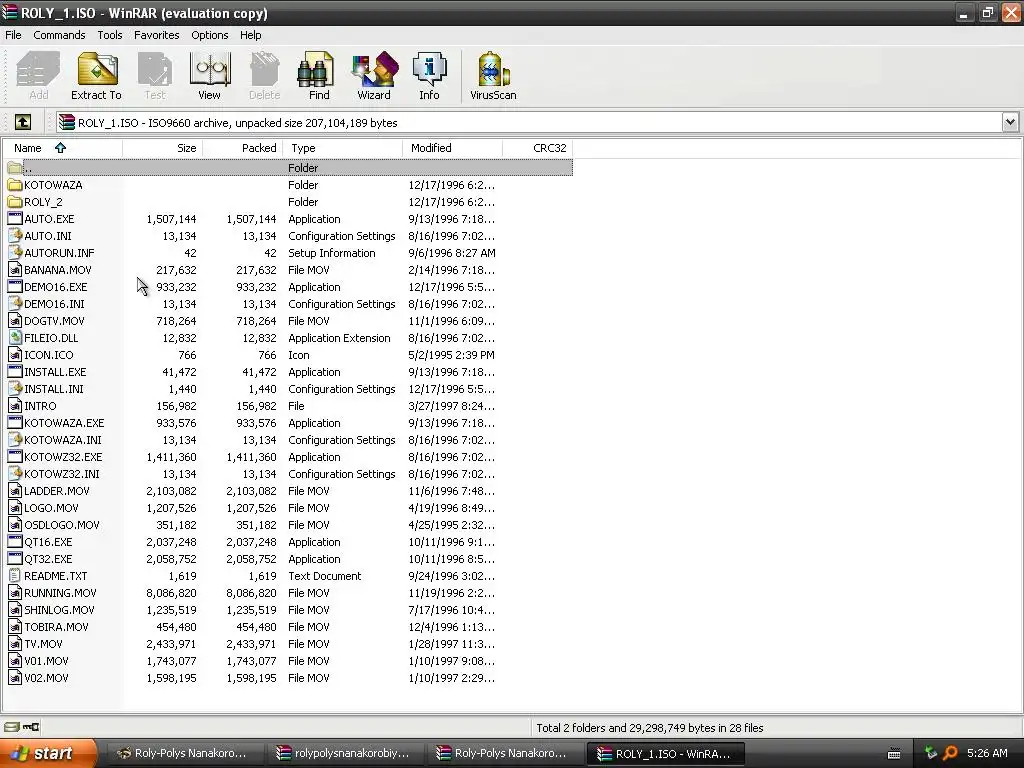The image size is (1024, 768).
Task: Click the system tray search icon
Action: pos(950,753)
